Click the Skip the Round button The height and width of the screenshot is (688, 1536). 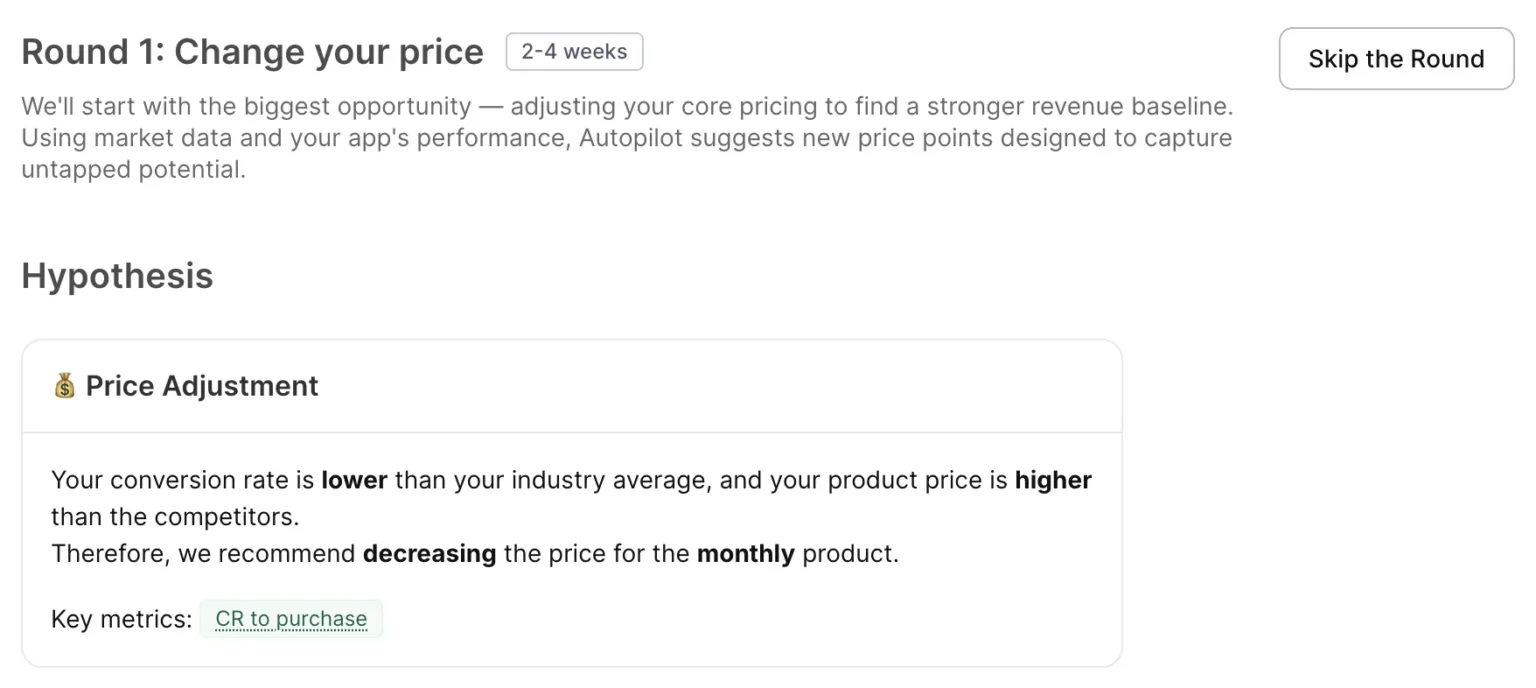tap(1395, 59)
